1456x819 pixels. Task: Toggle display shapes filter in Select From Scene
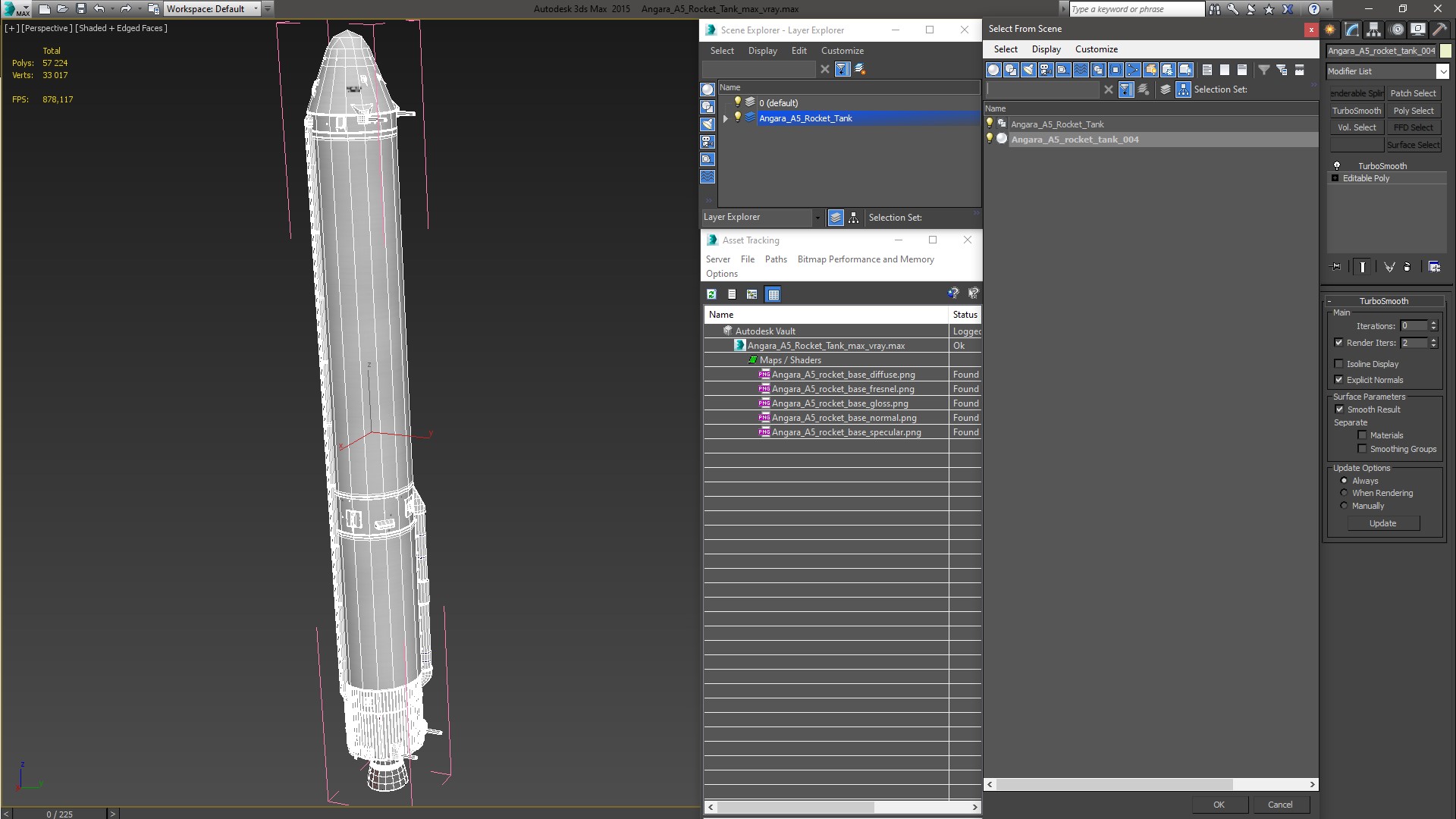1011,70
